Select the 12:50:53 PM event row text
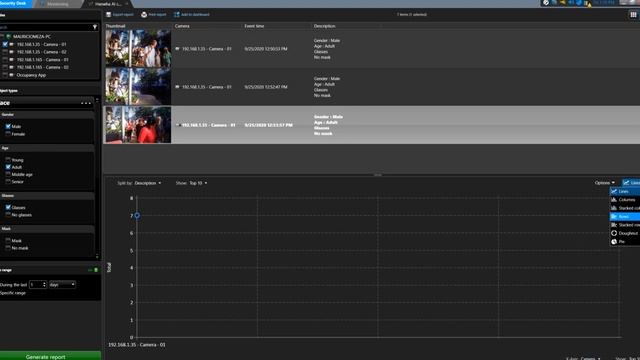 coord(266,49)
